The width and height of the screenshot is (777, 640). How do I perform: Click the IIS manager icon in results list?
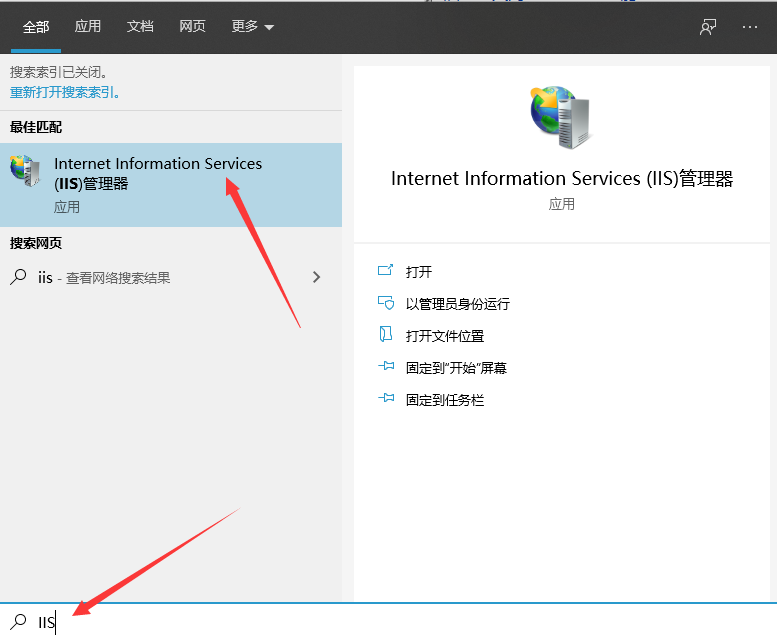click(25, 171)
